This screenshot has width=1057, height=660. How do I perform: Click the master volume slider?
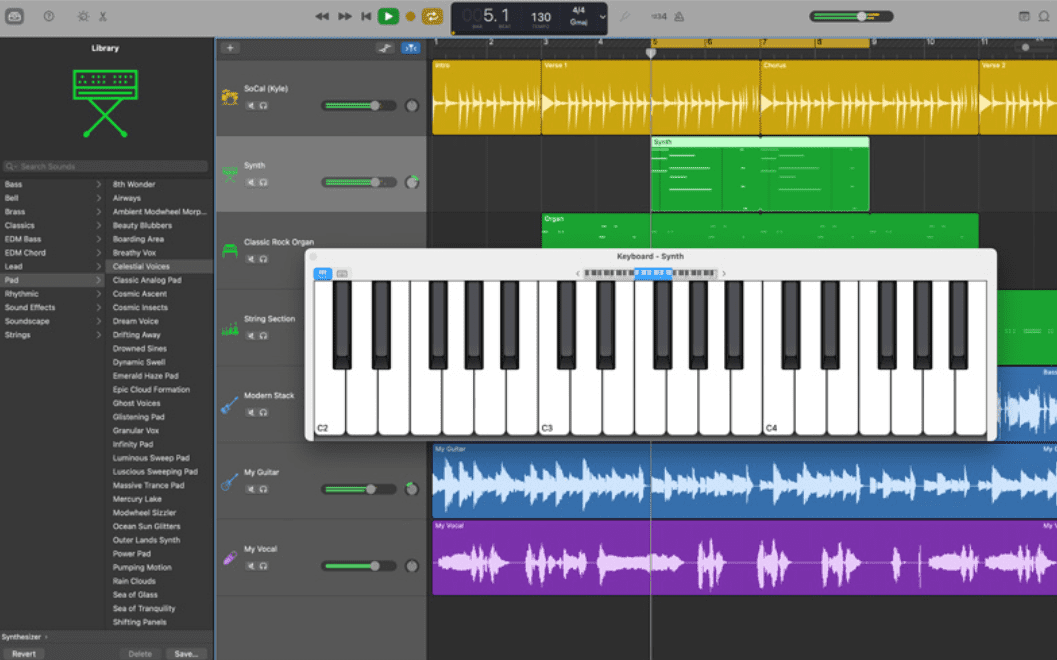point(860,17)
